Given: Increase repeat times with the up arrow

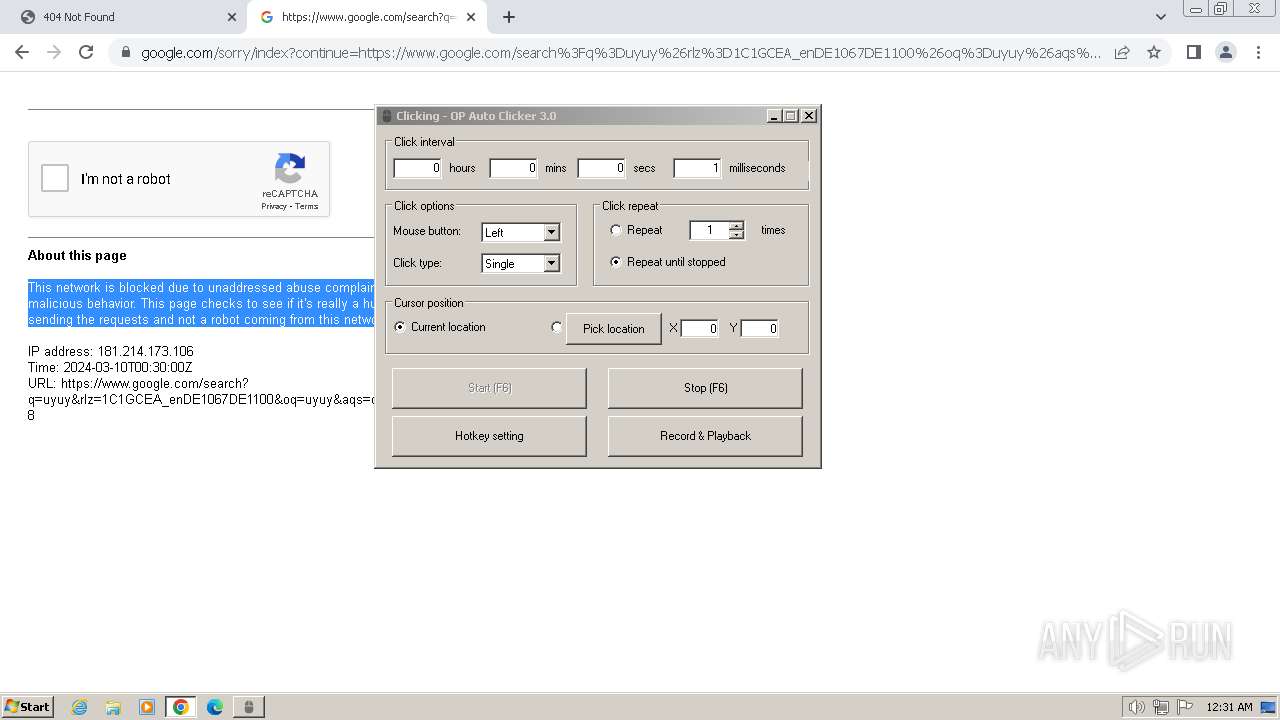Looking at the screenshot, I should coord(737,225).
